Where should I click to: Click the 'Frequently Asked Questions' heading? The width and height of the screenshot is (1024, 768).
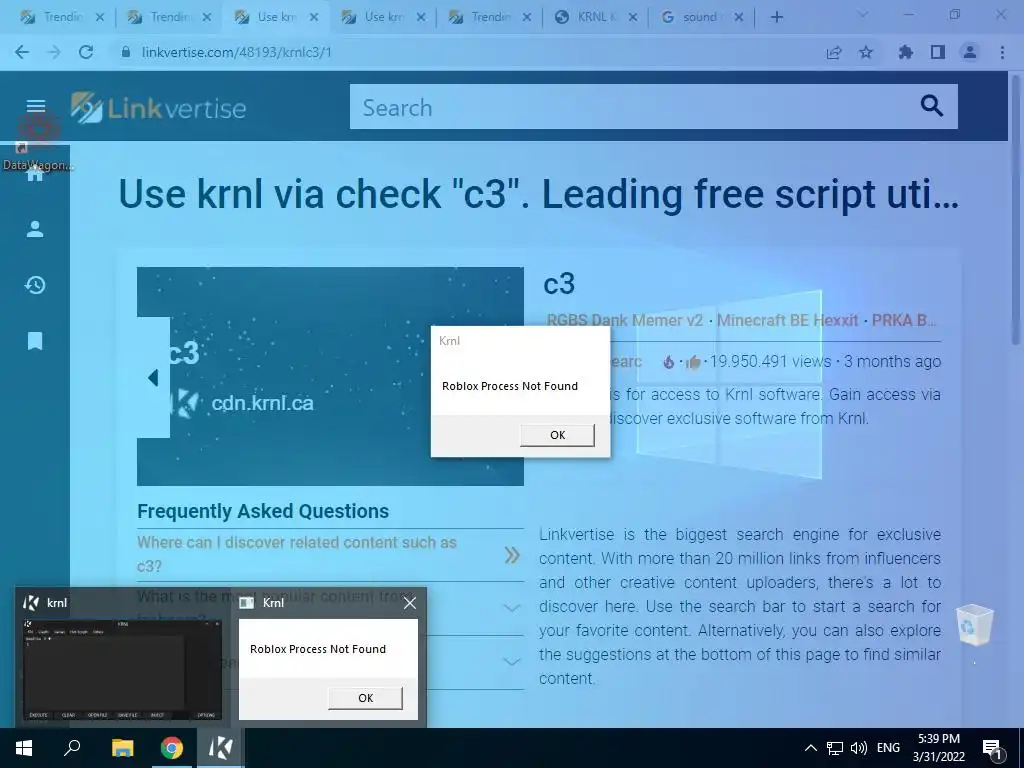(263, 511)
